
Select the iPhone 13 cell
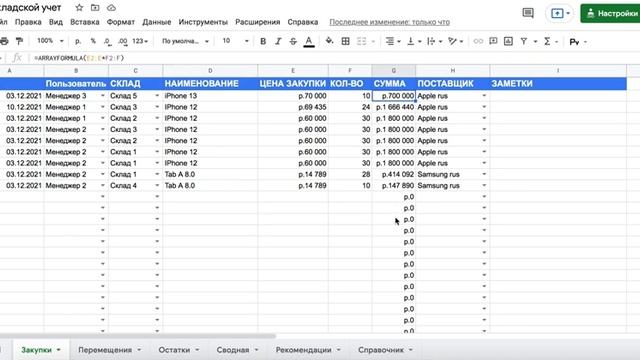[210, 96]
